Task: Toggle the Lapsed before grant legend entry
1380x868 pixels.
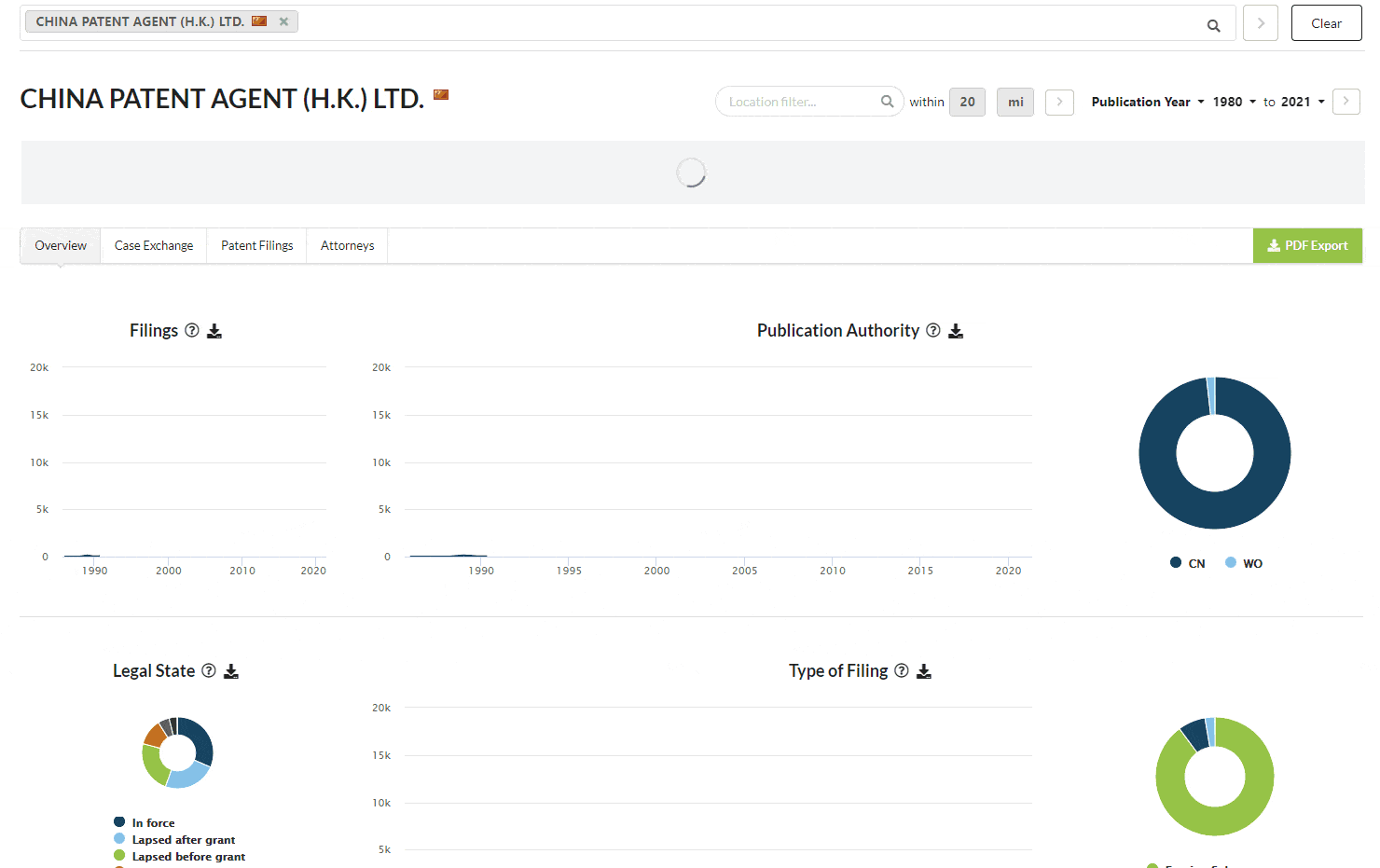Action: pyautogui.click(x=180, y=856)
